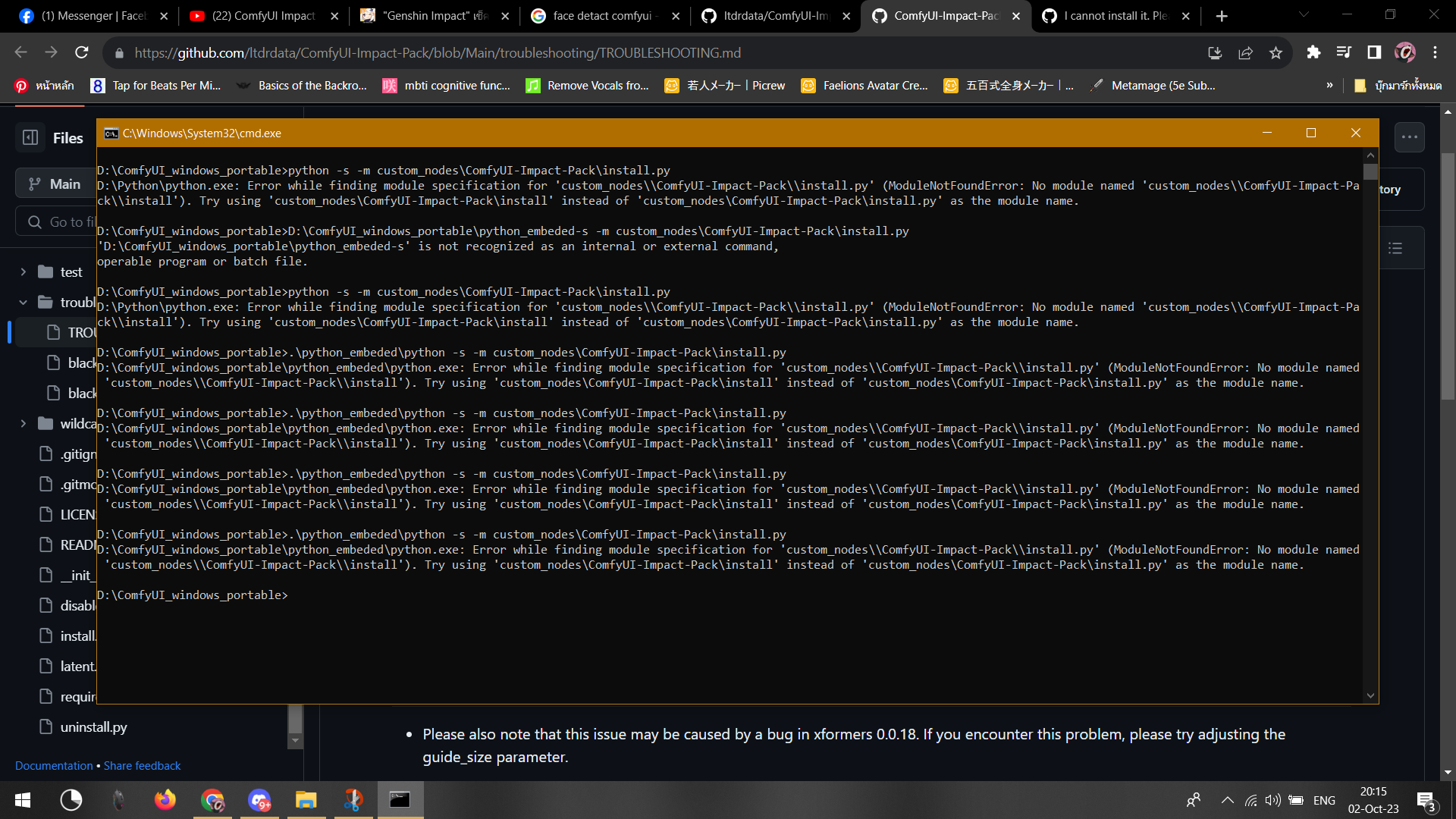The image size is (1456, 819).
Task: Click the Documentation link
Action: (54, 766)
